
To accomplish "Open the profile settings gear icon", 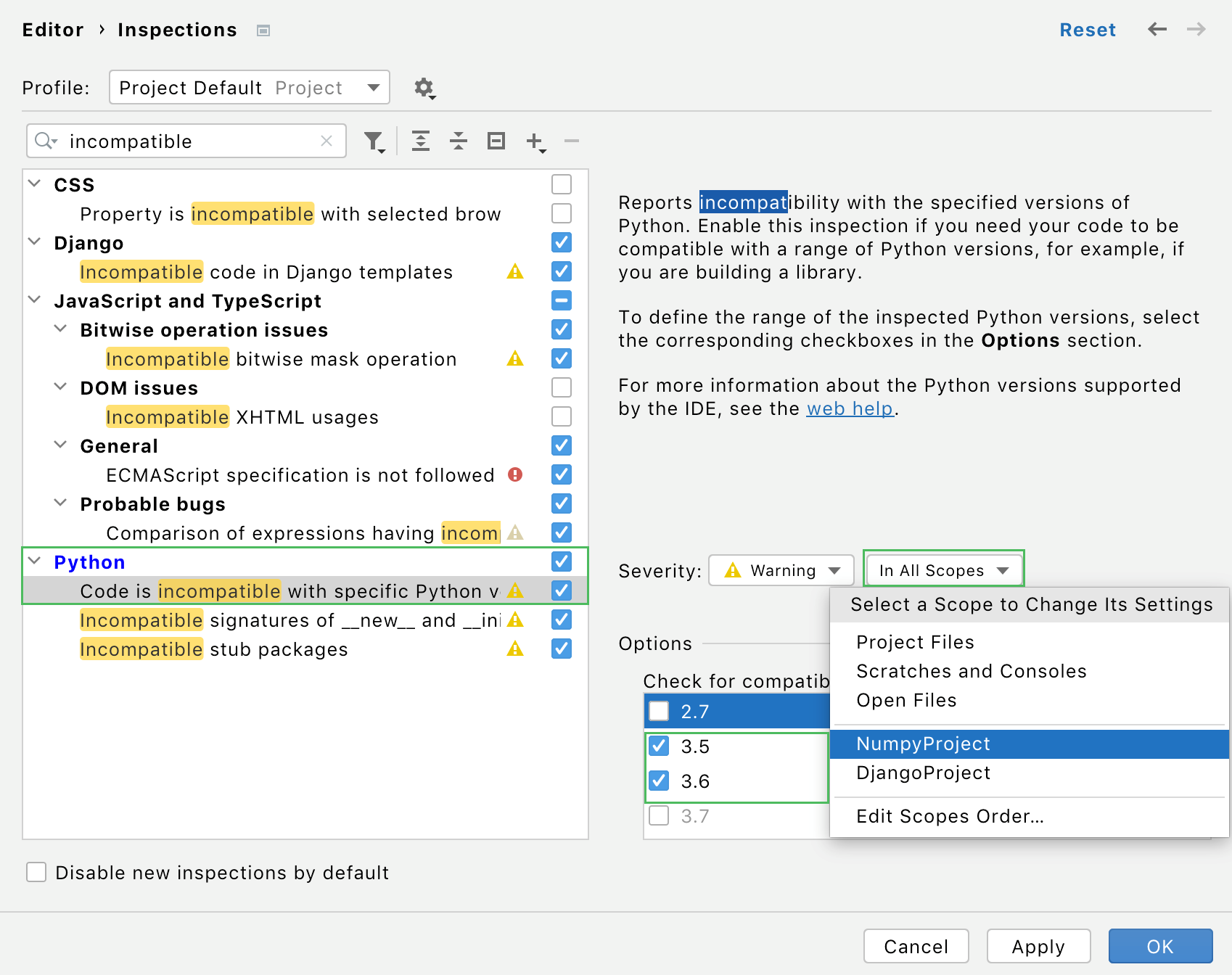I will click(424, 87).
